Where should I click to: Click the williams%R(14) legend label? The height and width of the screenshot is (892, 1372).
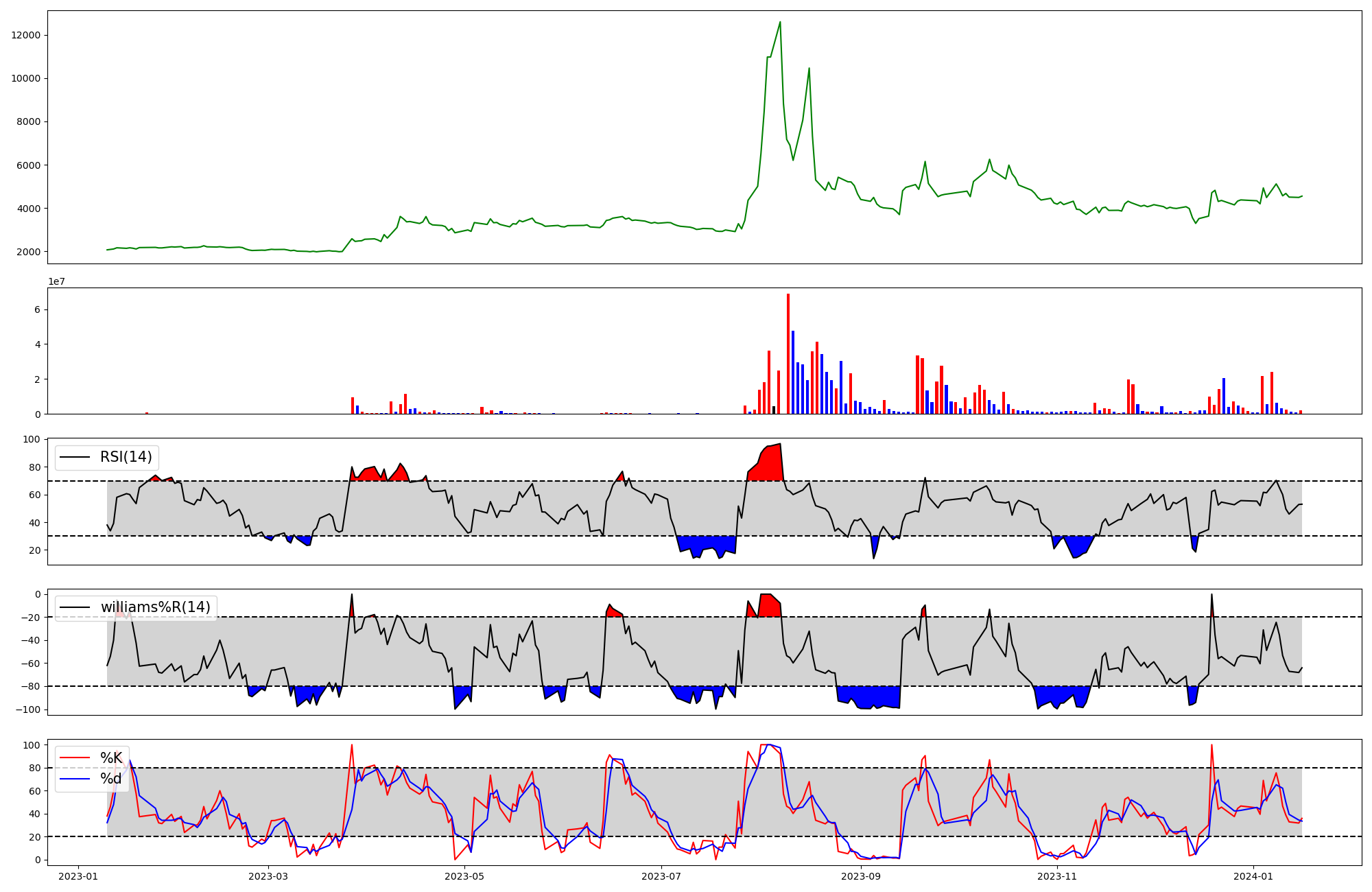[x=155, y=607]
